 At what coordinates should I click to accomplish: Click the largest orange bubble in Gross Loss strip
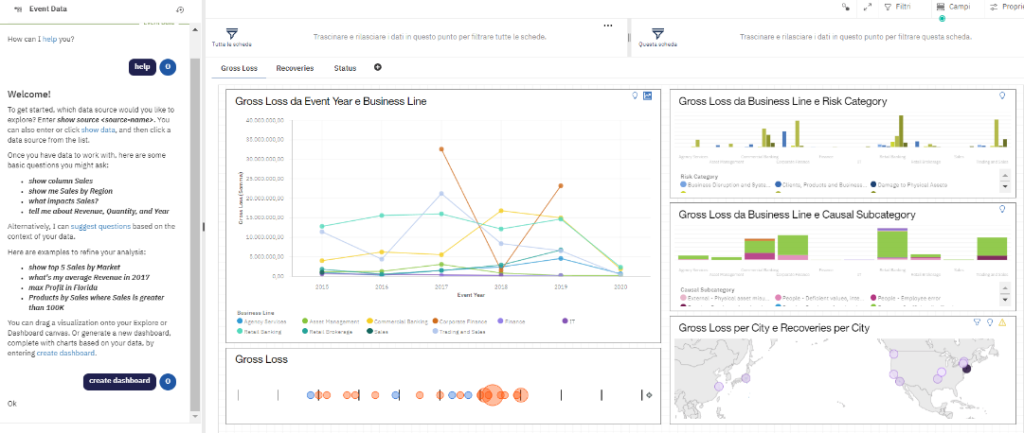click(x=490, y=395)
